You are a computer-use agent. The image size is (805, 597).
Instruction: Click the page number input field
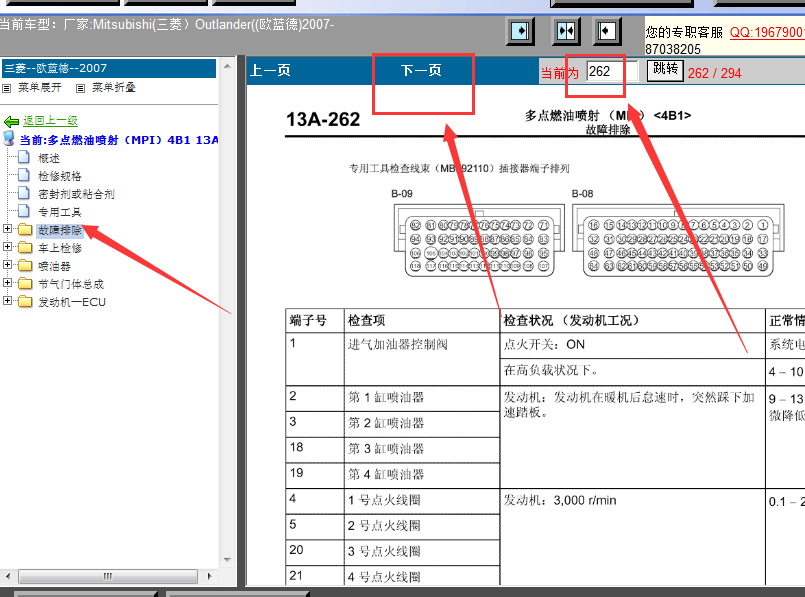pos(612,71)
